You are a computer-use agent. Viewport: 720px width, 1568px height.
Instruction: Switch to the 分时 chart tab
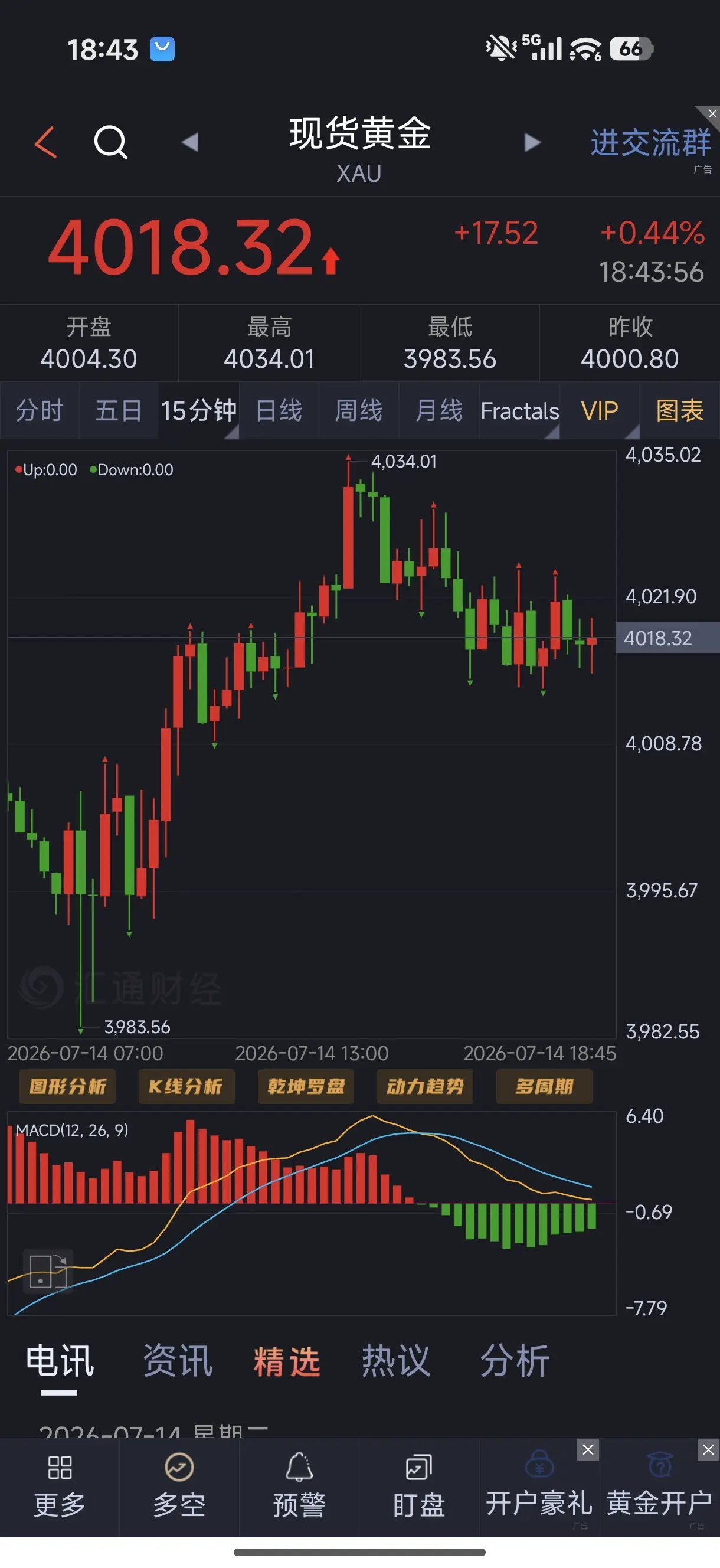point(40,410)
